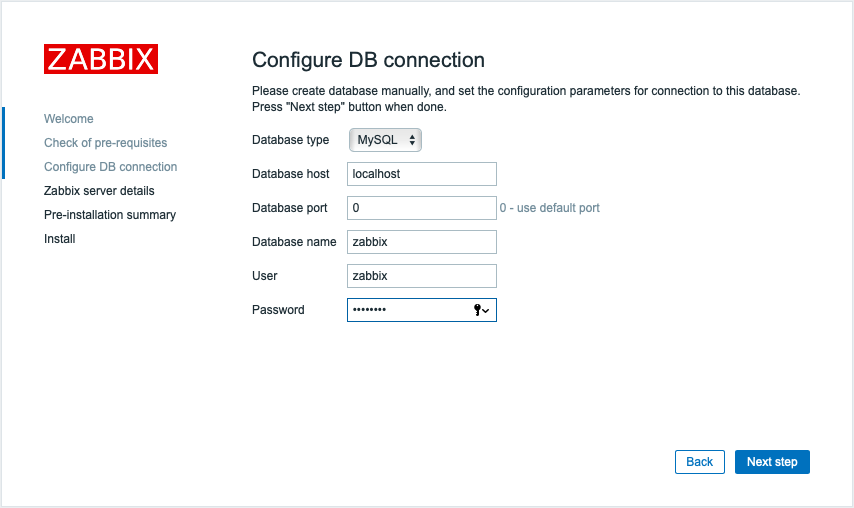Select the User input field
Screen dimensions: 854x508
tap(421, 276)
